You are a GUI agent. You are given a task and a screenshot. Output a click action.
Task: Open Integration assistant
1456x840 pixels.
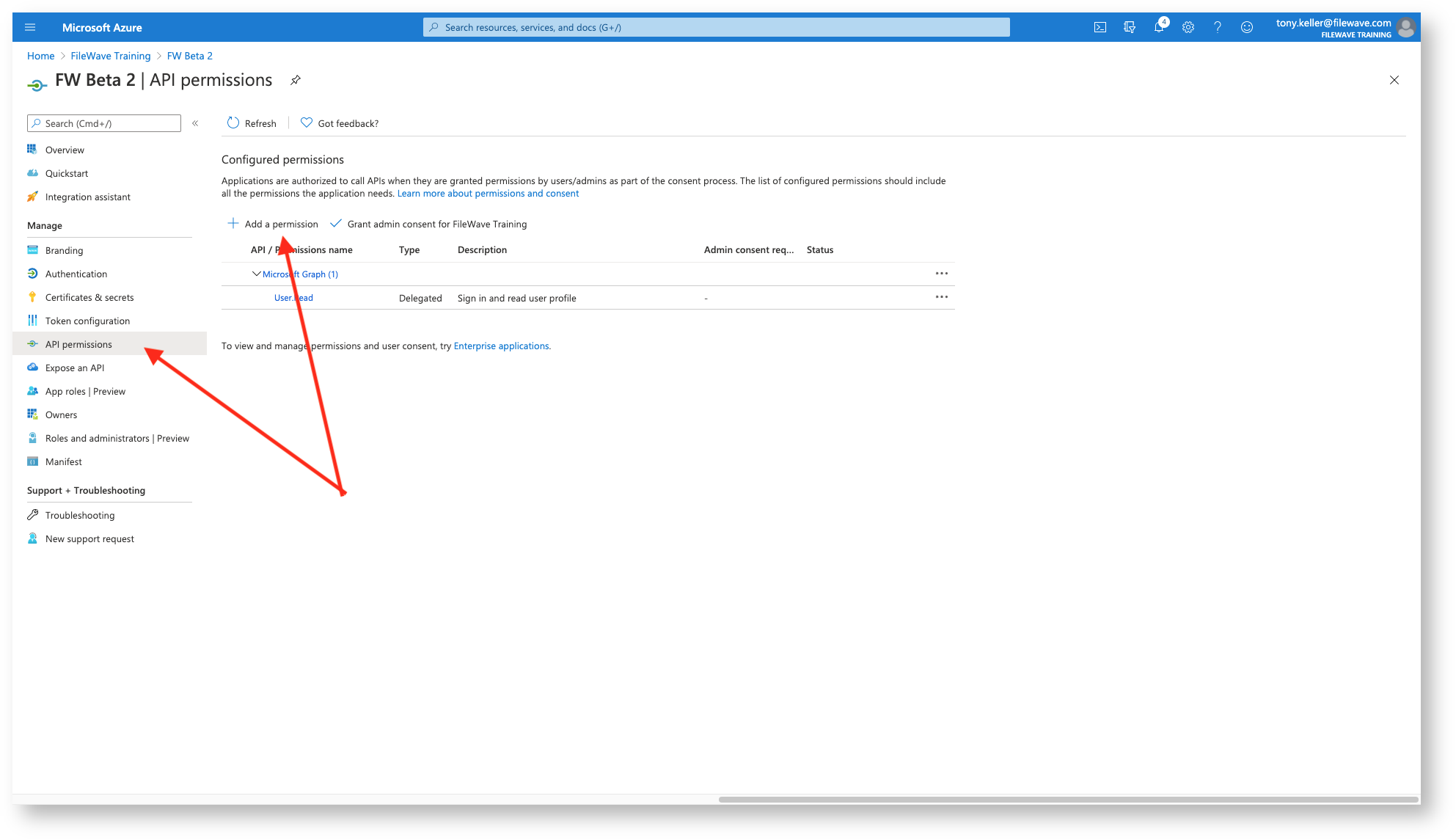tap(87, 197)
